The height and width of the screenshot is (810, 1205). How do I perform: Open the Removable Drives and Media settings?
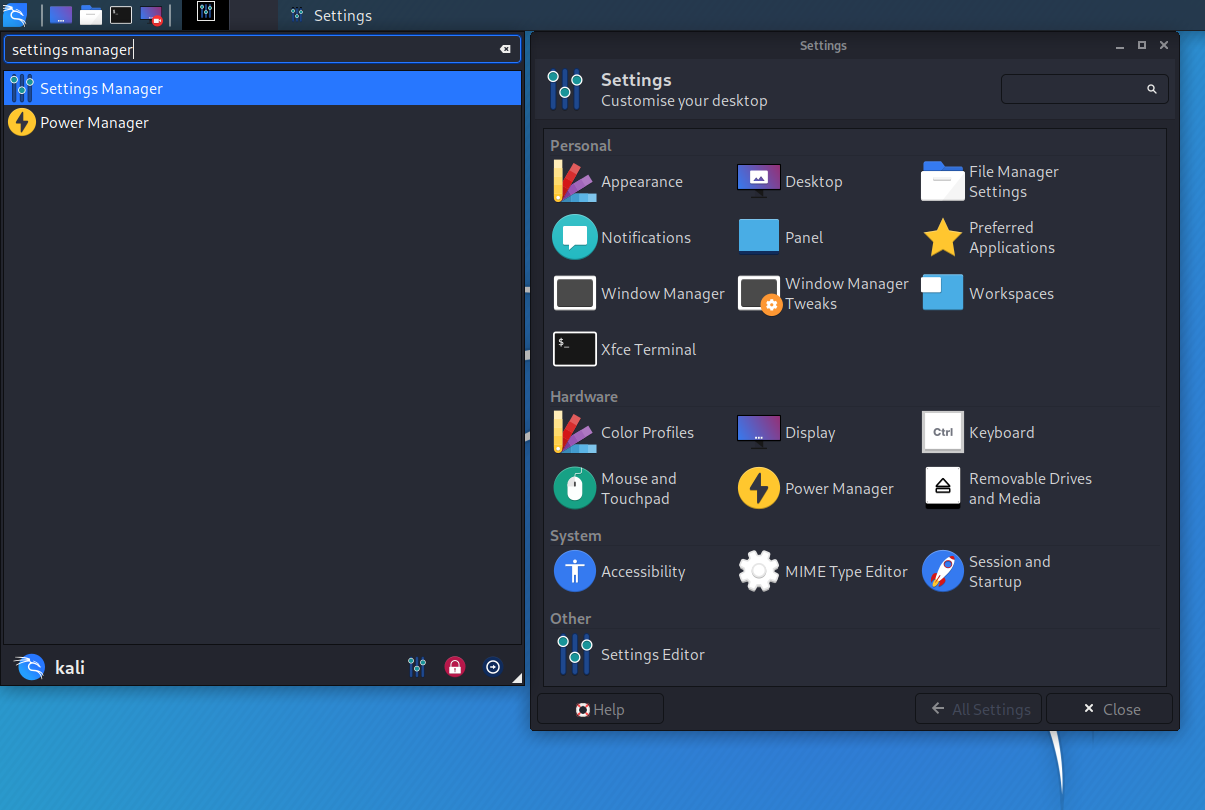1010,488
